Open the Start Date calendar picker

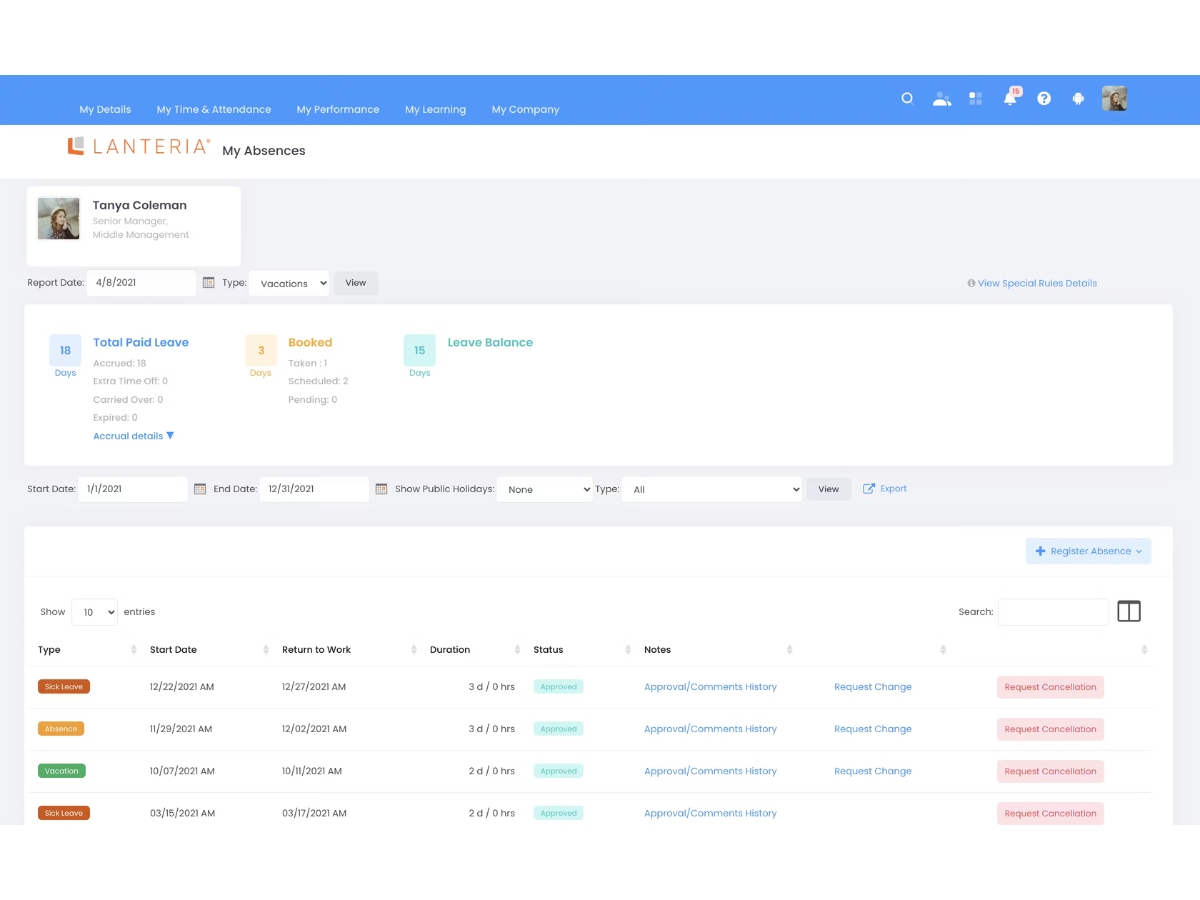click(200, 489)
